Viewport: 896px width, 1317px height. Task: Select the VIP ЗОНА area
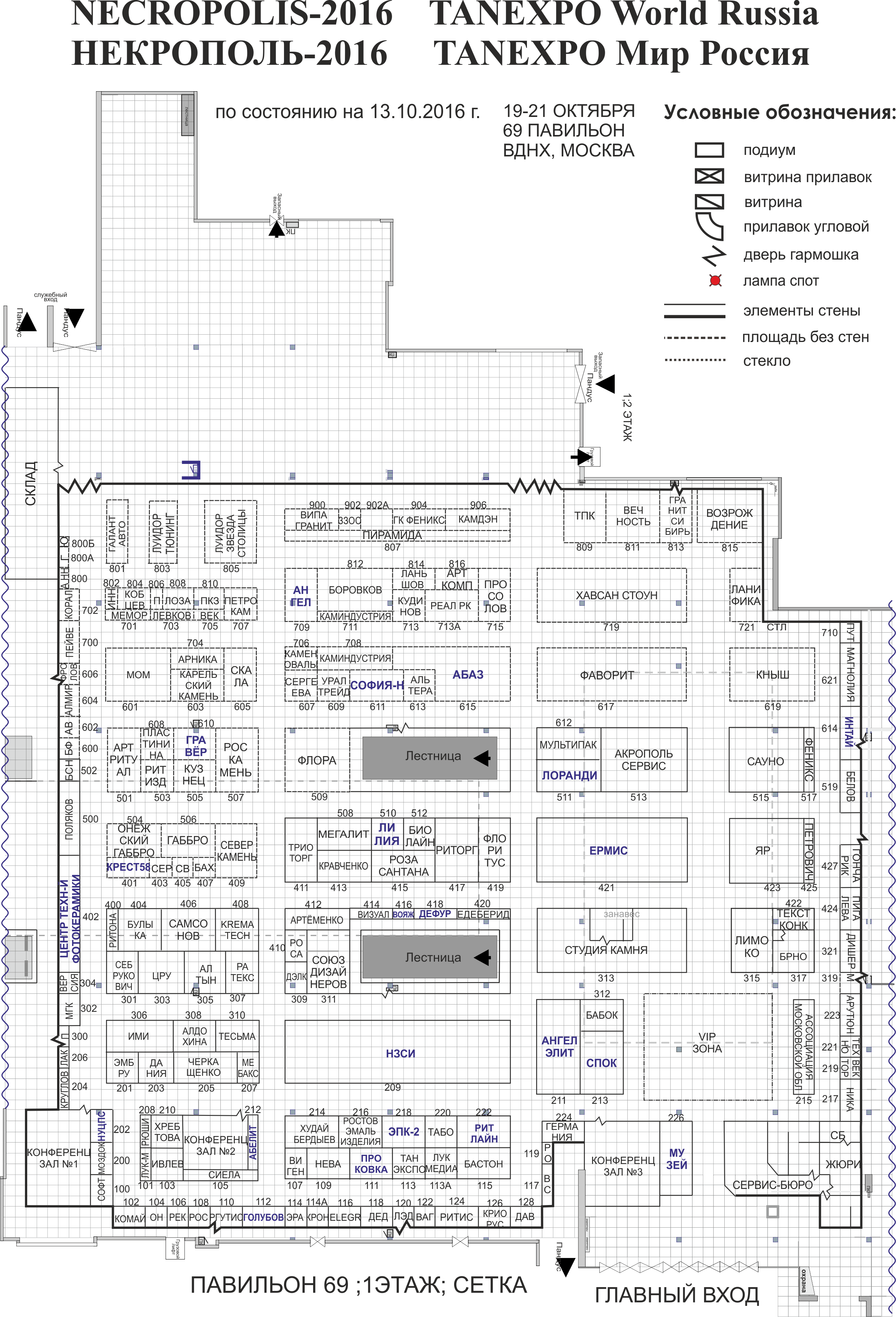(707, 1047)
